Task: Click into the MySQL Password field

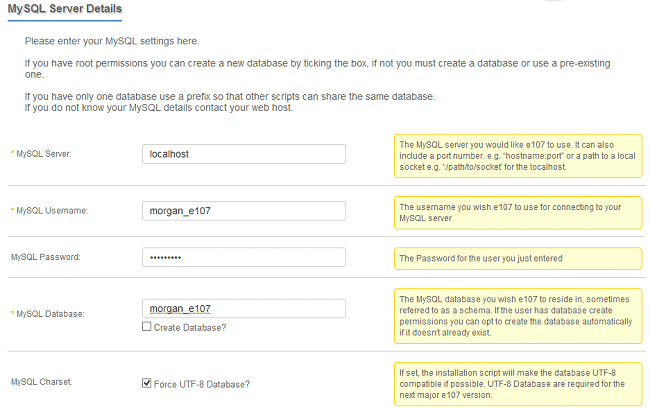Action: pyautogui.click(x=244, y=257)
